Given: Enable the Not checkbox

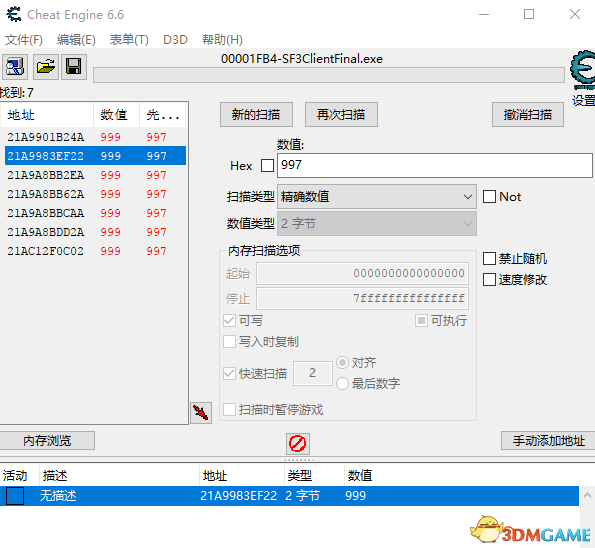Looking at the screenshot, I should click(489, 197).
